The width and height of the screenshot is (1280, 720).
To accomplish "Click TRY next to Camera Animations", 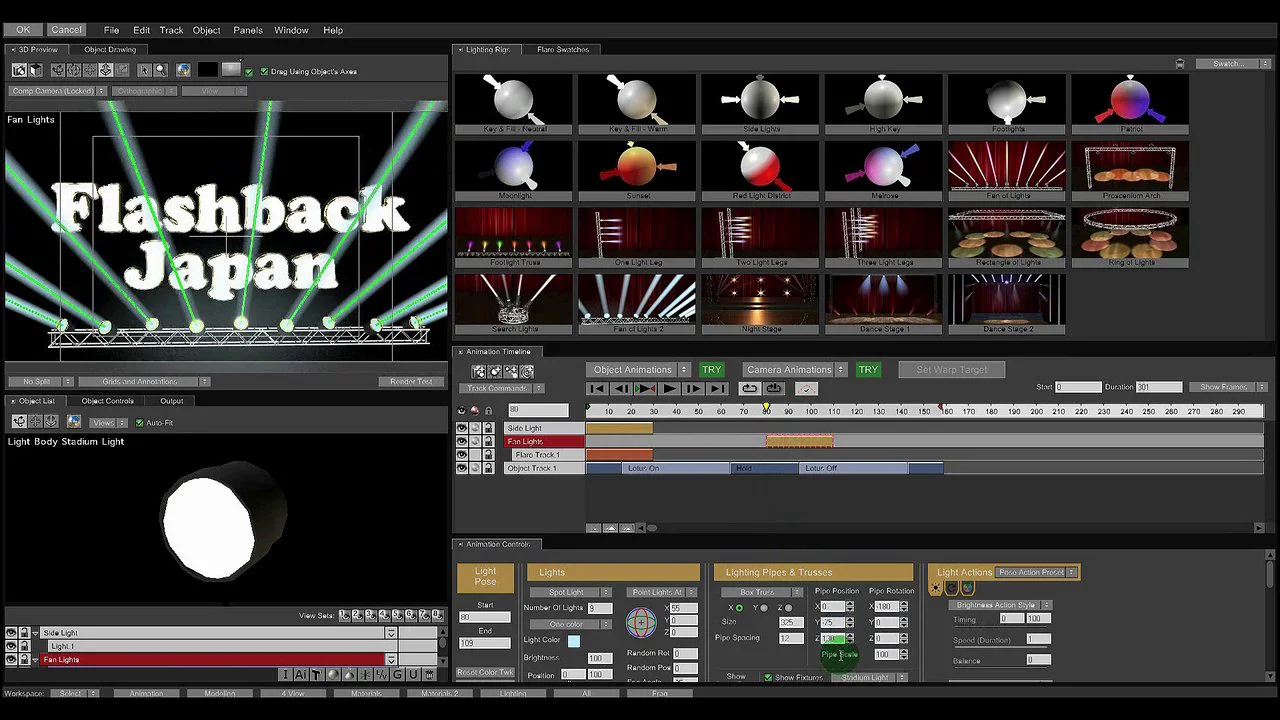I will point(868,370).
